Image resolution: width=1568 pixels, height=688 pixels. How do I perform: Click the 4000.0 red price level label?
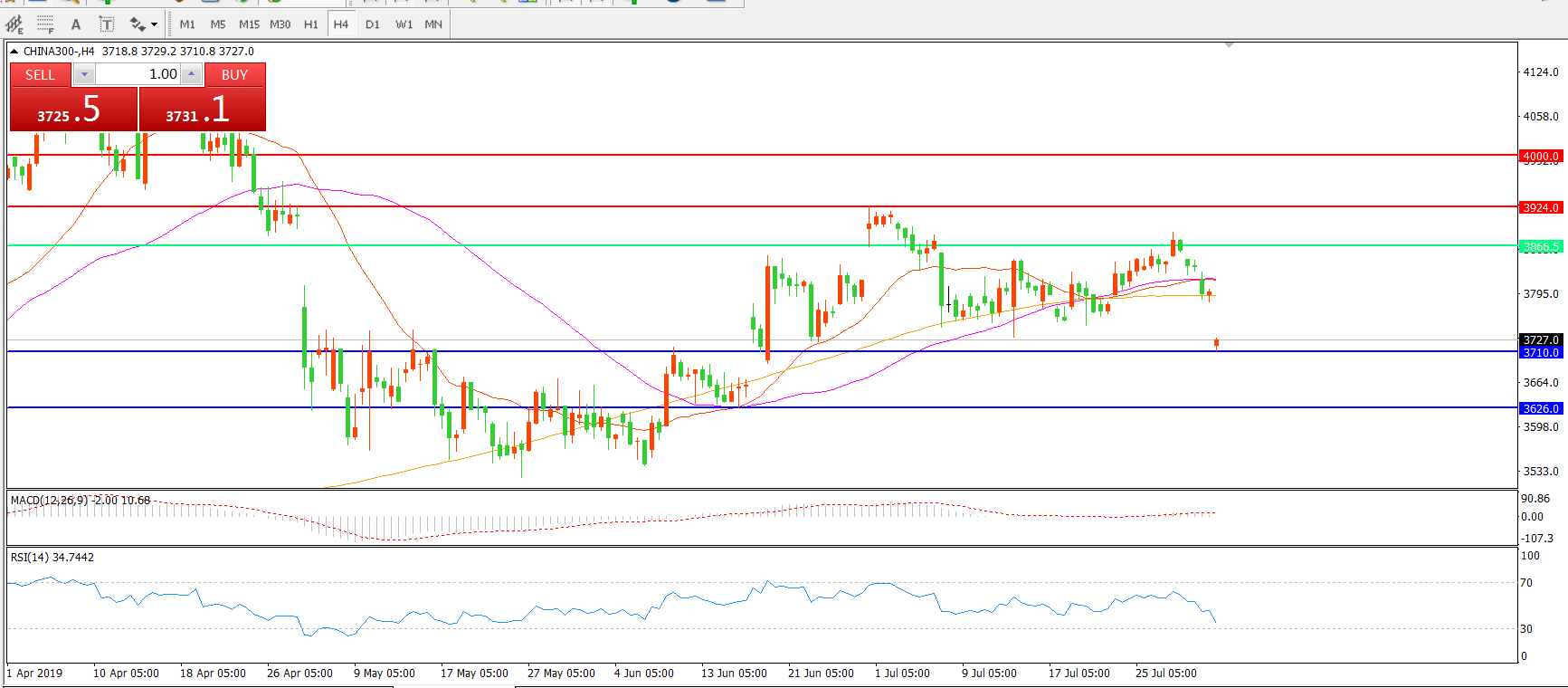click(1540, 156)
